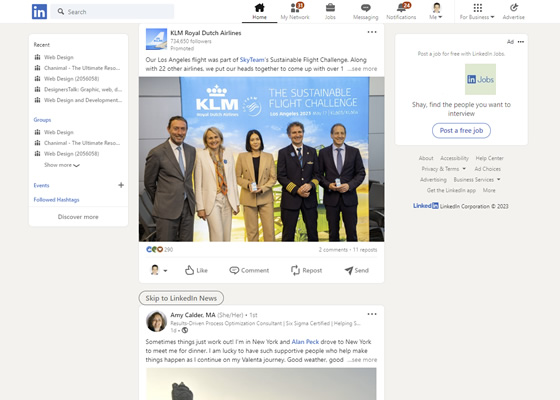The height and width of the screenshot is (400, 560).
Task: Open the Accessibility footer link
Action: pyautogui.click(x=454, y=158)
